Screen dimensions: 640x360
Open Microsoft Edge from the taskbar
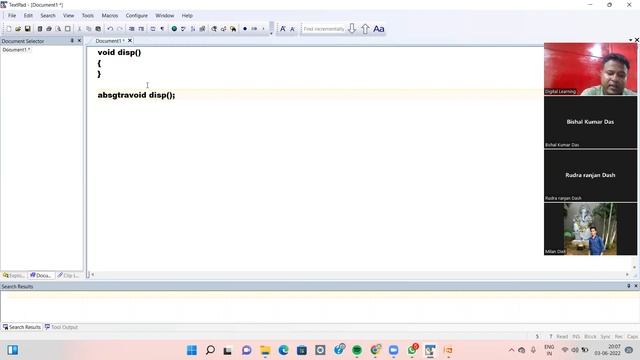coord(283,350)
